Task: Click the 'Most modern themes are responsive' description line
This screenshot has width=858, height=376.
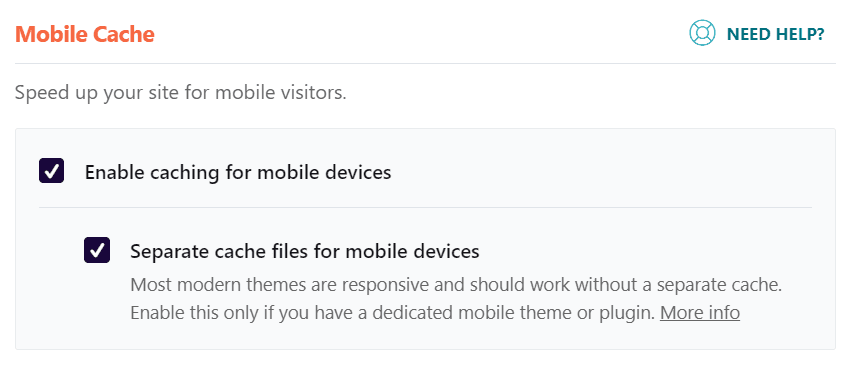Action: 456,285
